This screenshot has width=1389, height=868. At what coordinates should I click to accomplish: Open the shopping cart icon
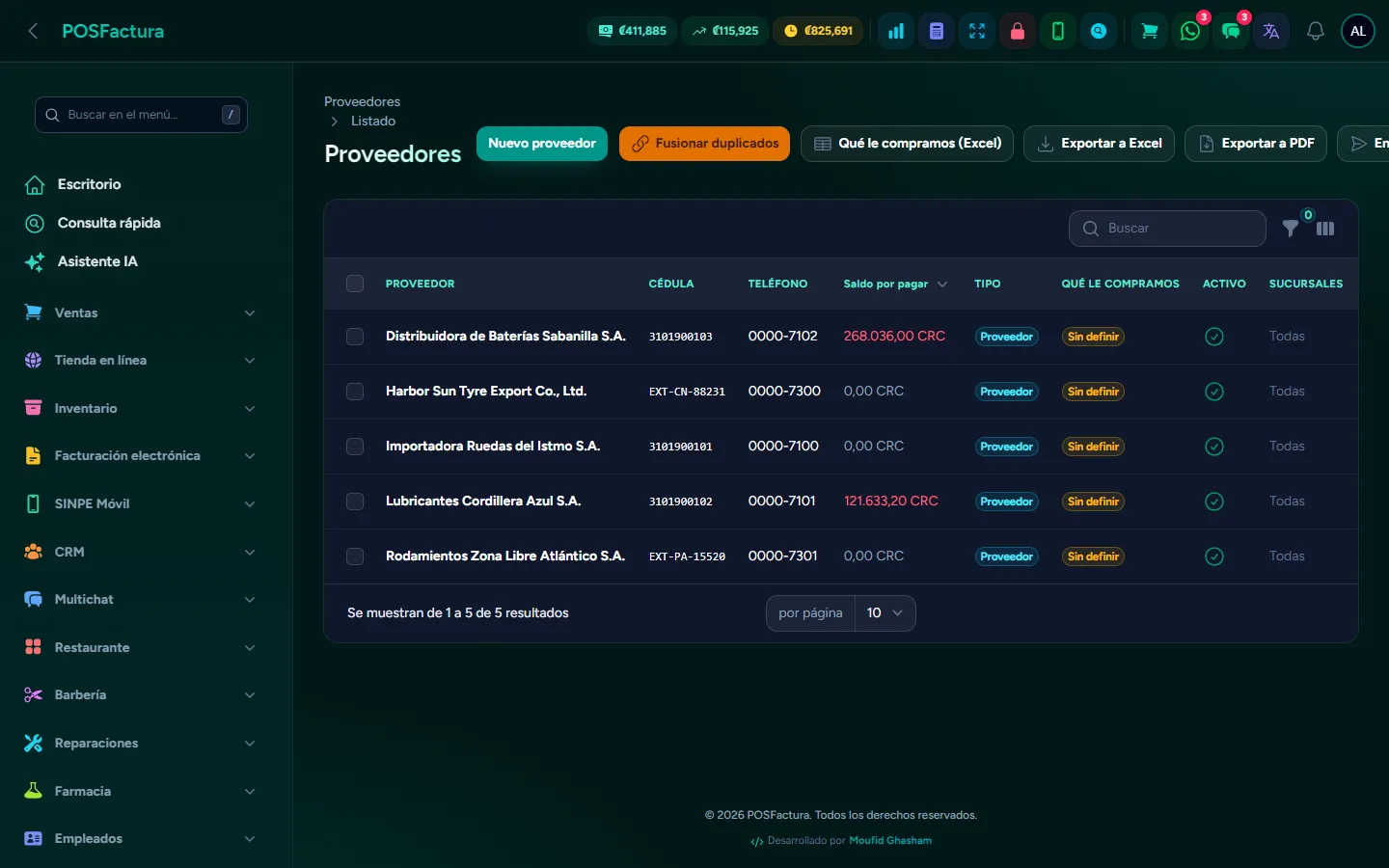1150,31
